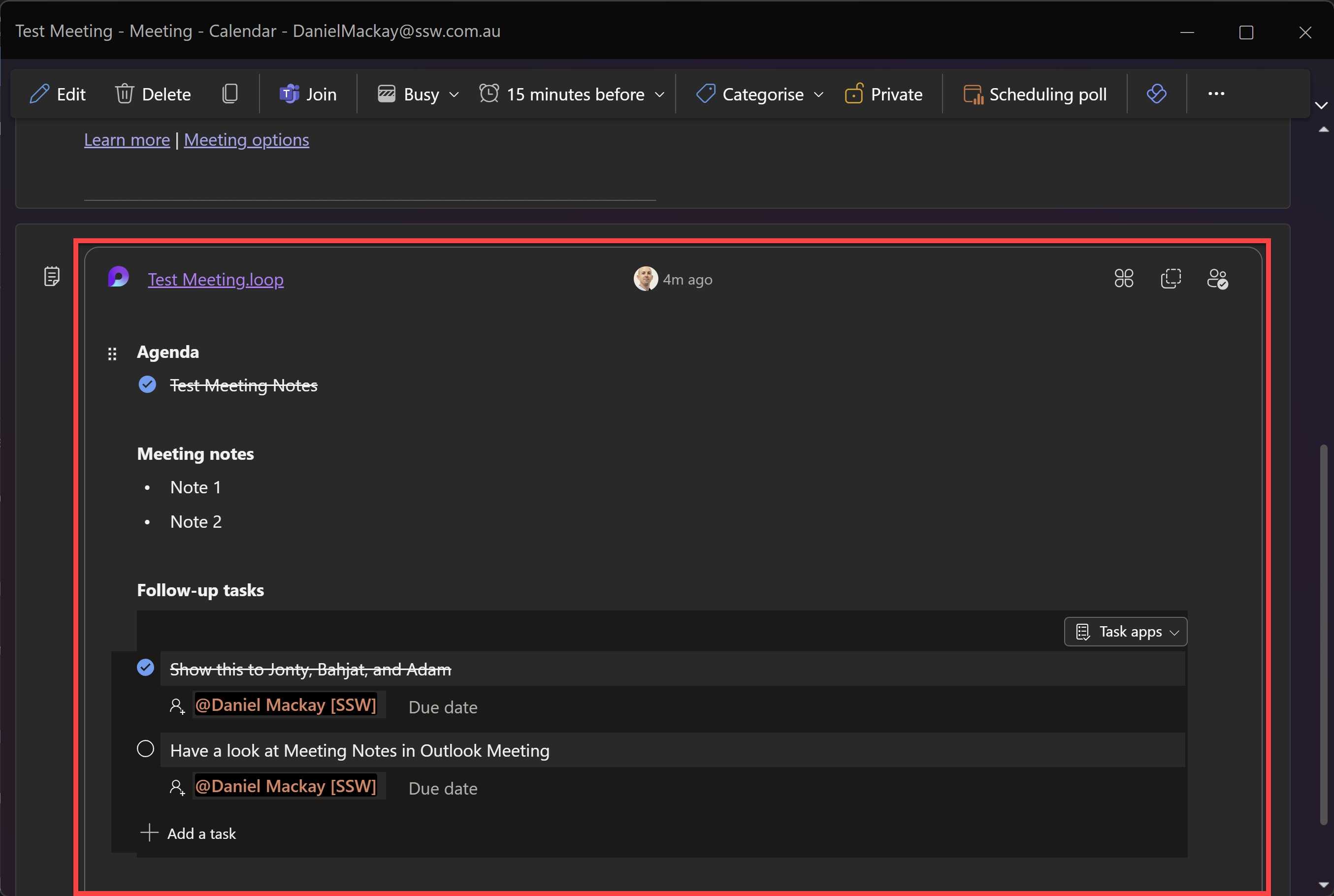The width and height of the screenshot is (1334, 896).
Task: Open the Loop apps grid icon
Action: pyautogui.click(x=1124, y=279)
